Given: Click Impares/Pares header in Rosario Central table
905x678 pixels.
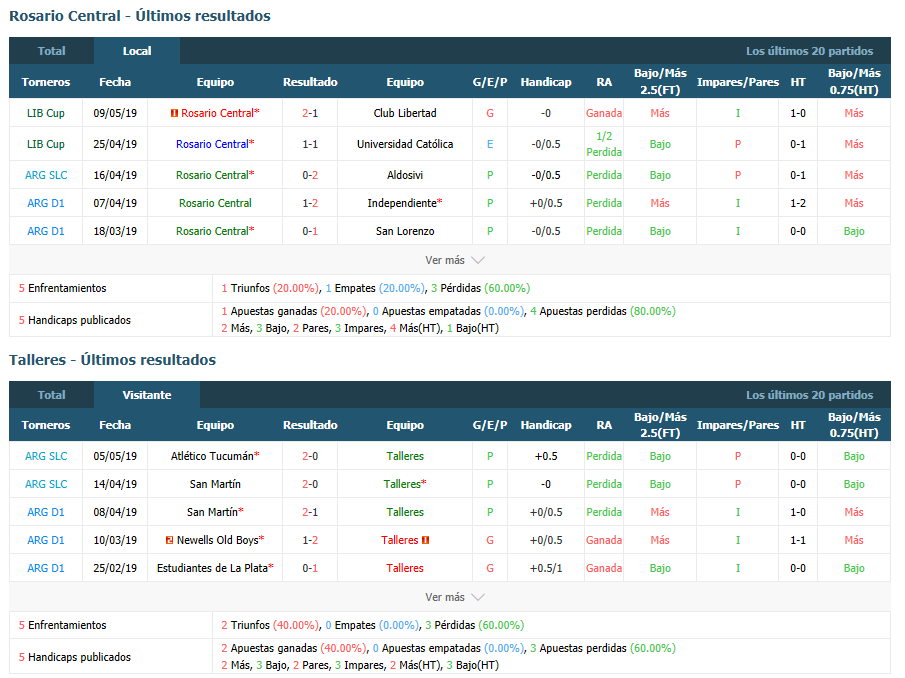Looking at the screenshot, I should tap(738, 82).
